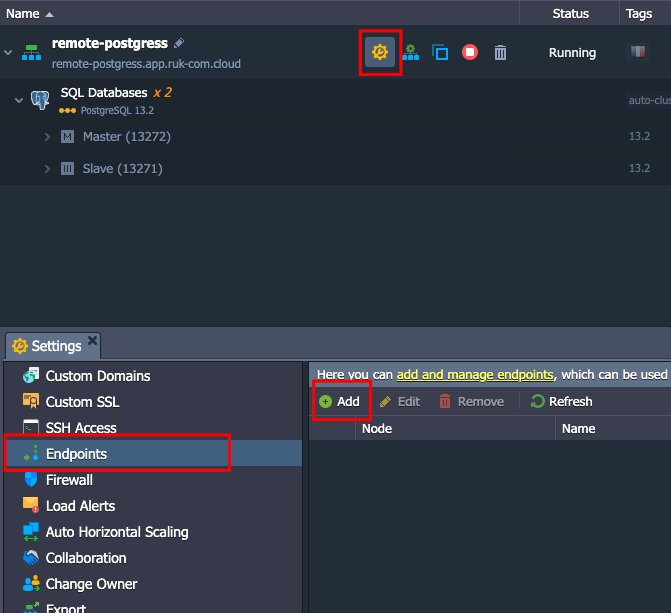Open the 'add and manage endpoints' link

click(475, 375)
